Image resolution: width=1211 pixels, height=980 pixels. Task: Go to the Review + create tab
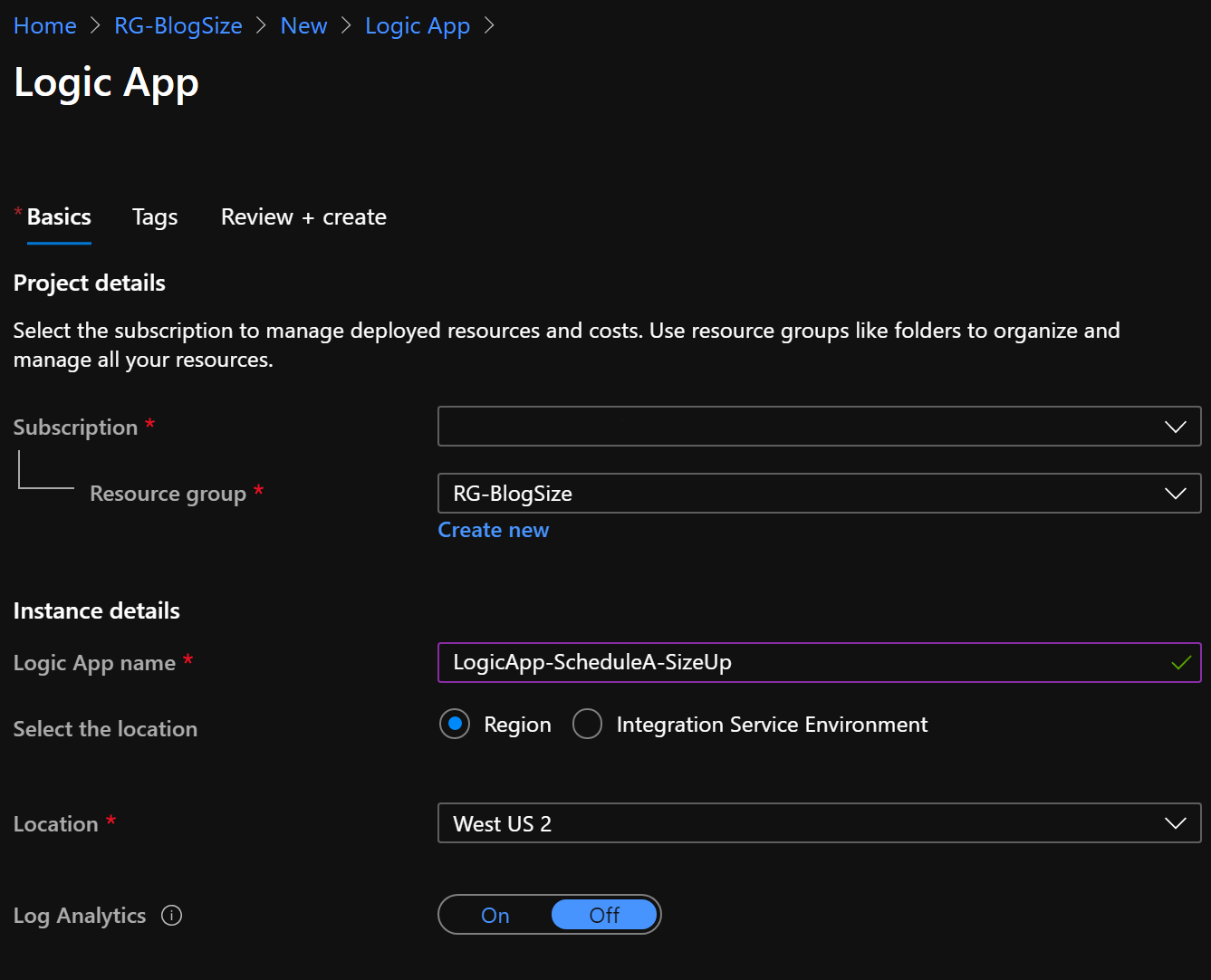(x=303, y=217)
